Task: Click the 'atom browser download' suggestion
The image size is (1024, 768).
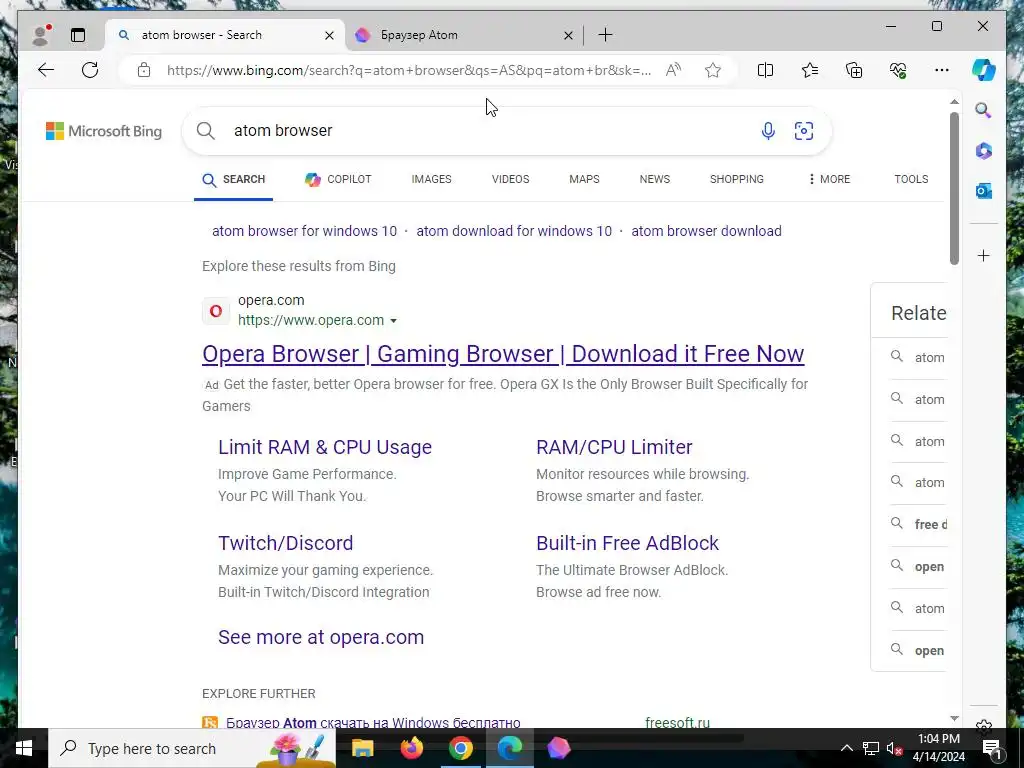Action: 706,231
